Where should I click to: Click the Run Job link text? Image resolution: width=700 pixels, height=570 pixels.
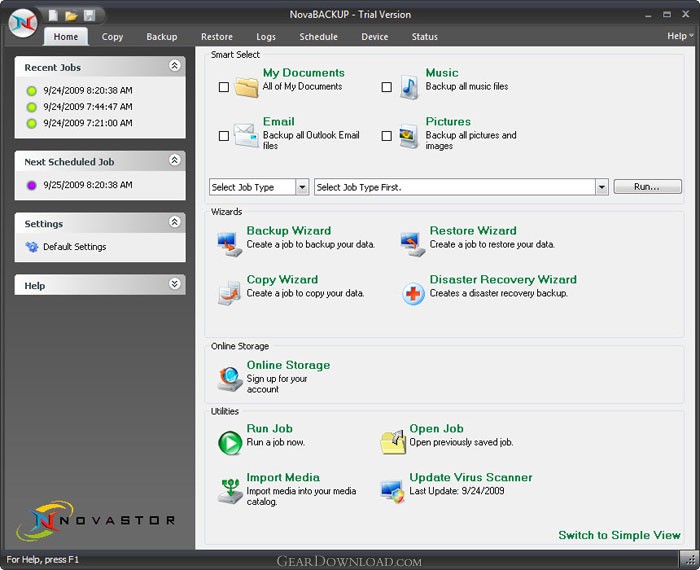point(270,429)
